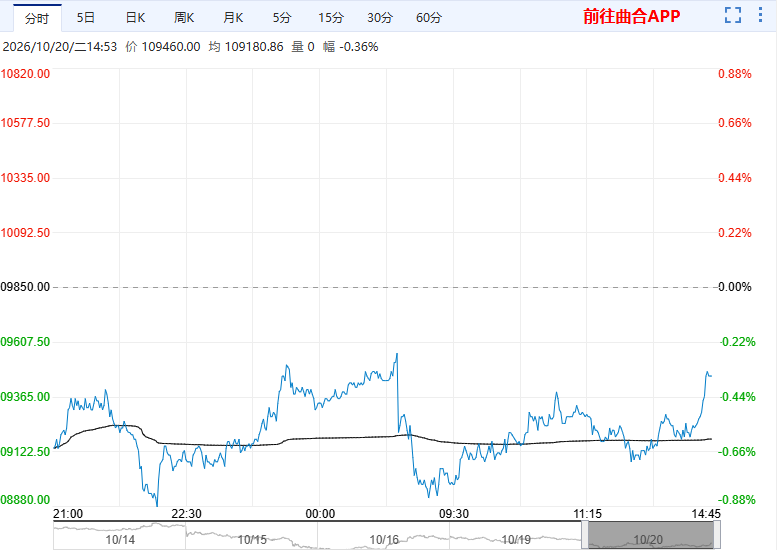This screenshot has width=777, height=550.
Task: Open the vertical three-dot menu
Action: pyautogui.click(x=760, y=15)
